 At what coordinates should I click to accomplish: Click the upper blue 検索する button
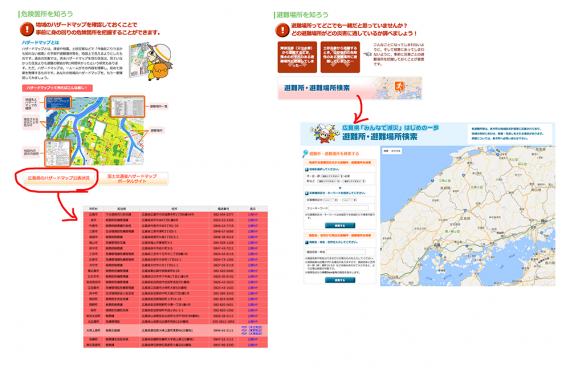point(340,225)
